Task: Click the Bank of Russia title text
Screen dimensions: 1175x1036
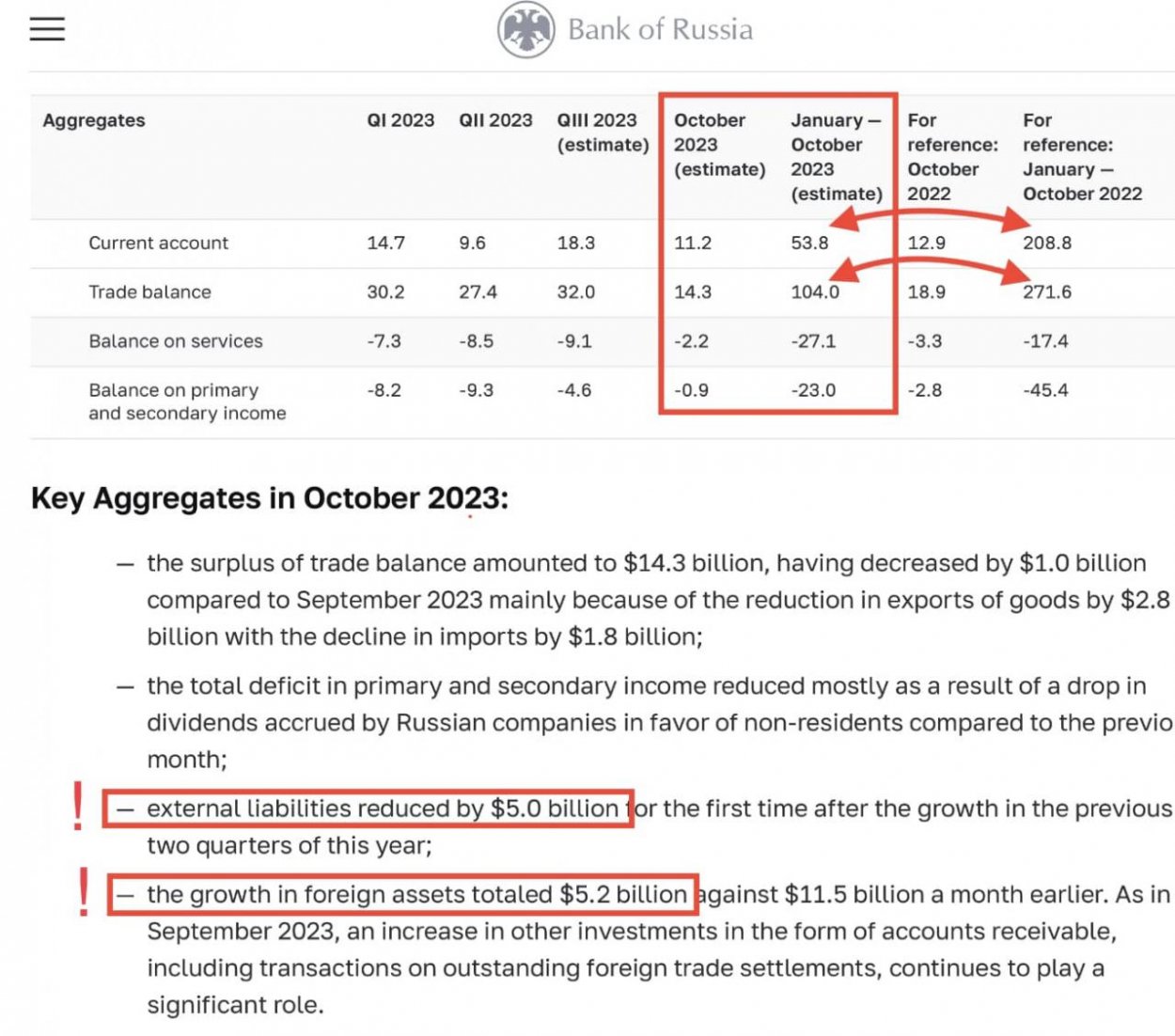Action: (x=660, y=30)
